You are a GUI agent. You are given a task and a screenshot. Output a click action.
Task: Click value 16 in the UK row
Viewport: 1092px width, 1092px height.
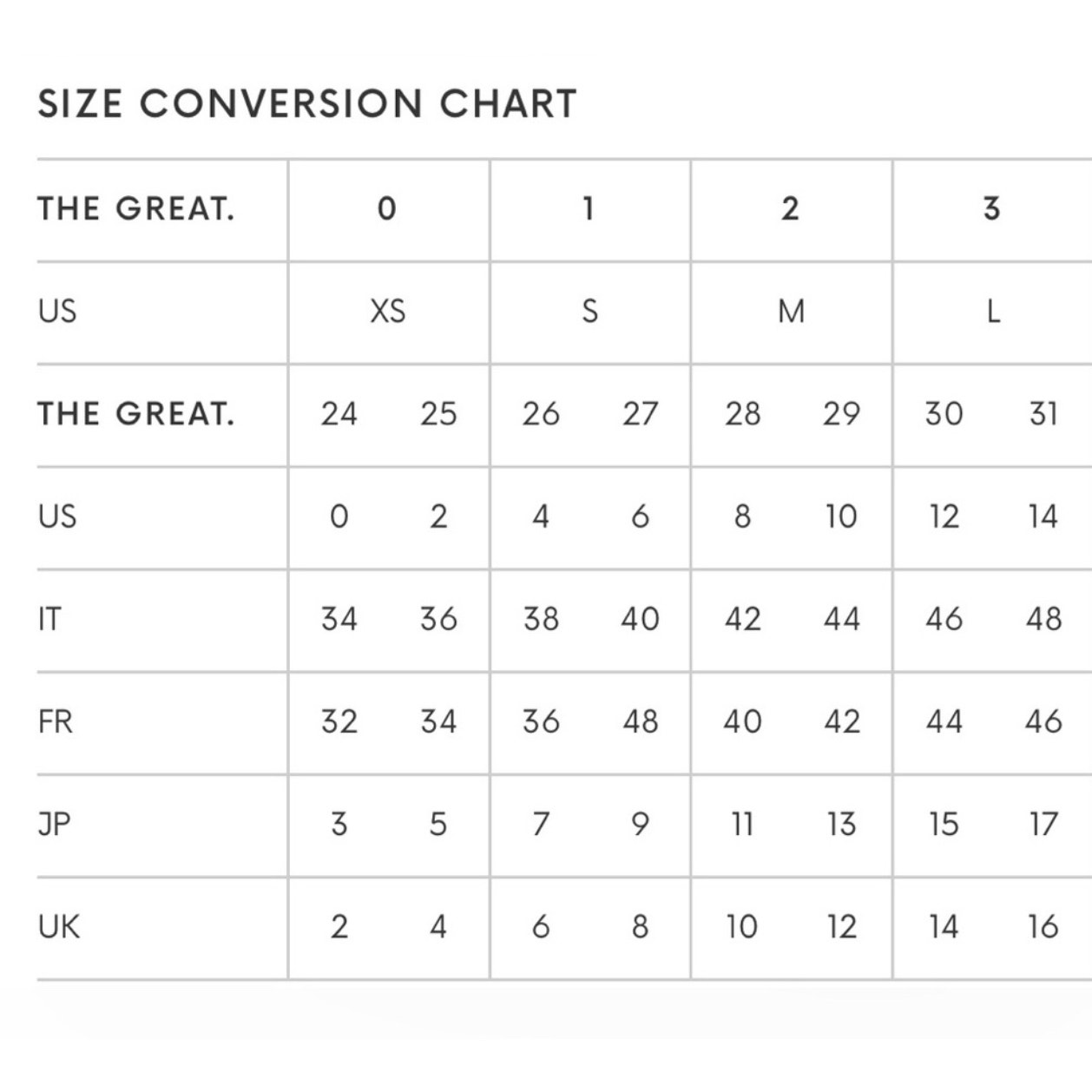[1043, 927]
